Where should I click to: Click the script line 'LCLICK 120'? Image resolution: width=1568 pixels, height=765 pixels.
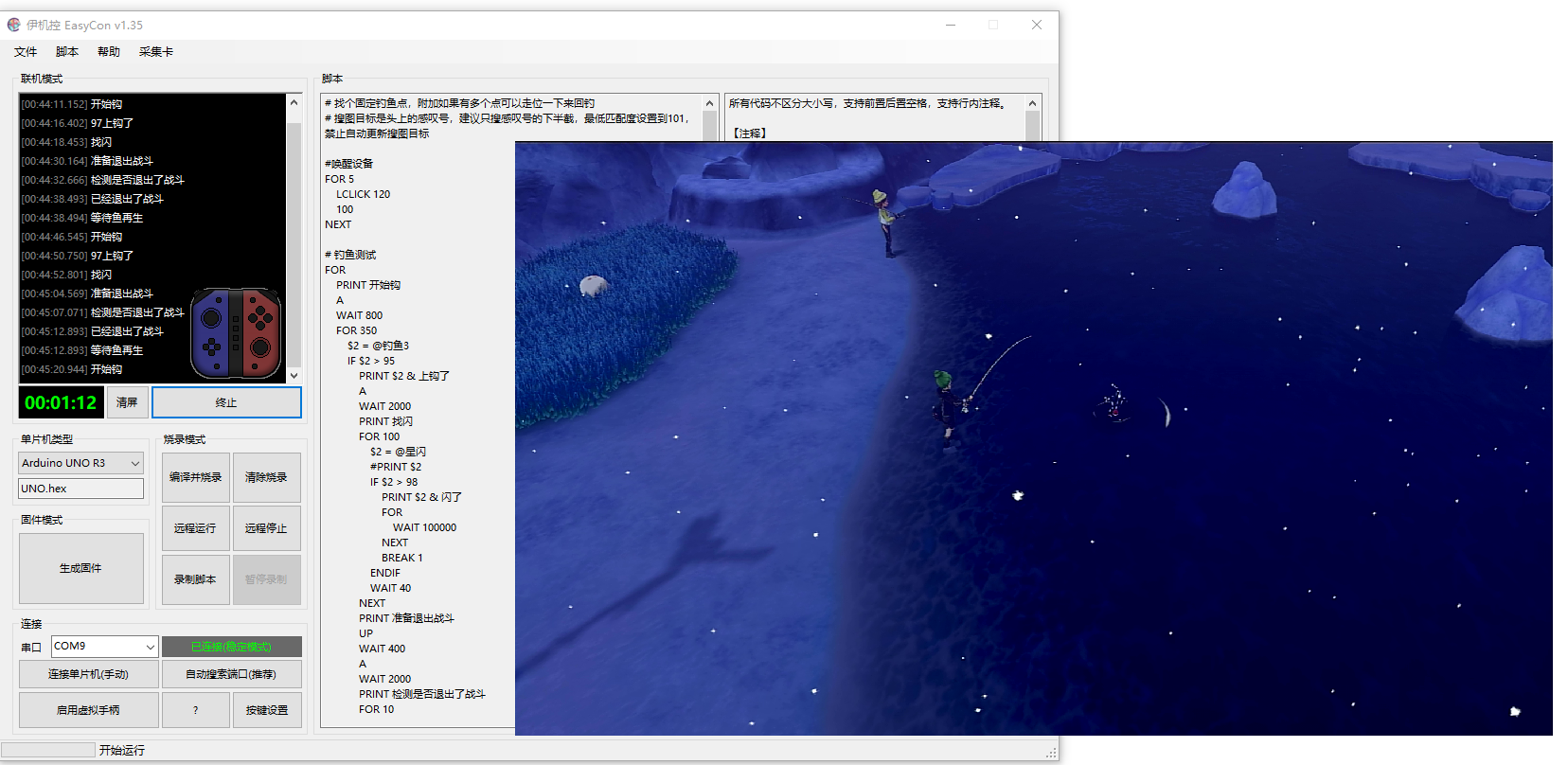[363, 194]
